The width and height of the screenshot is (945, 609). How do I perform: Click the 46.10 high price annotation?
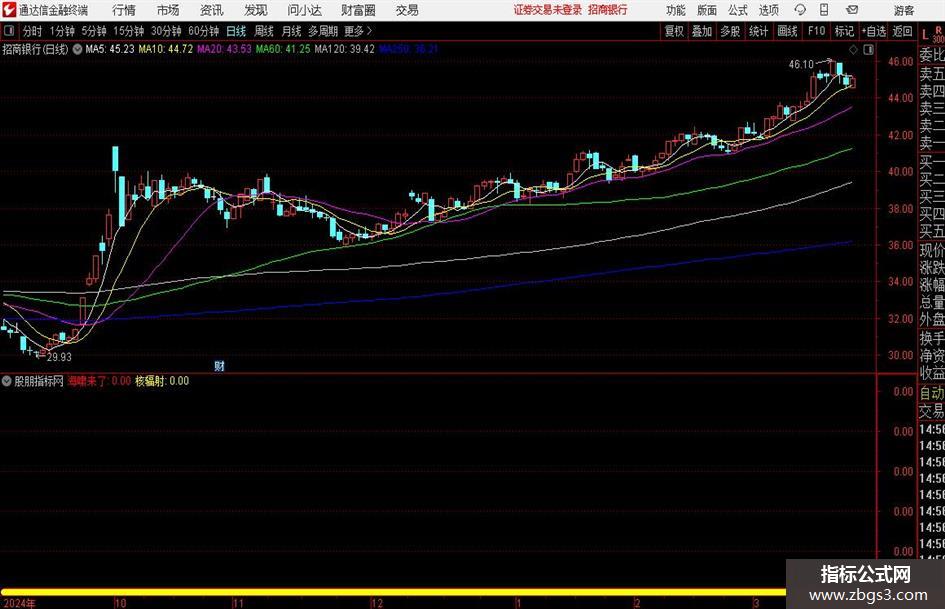coord(801,64)
